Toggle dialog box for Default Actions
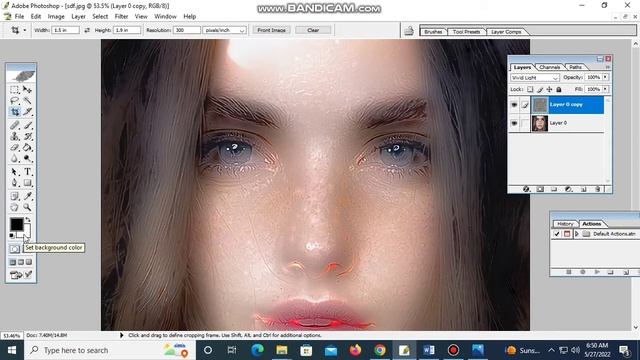Viewport: 640px width, 360px height. pos(567,234)
